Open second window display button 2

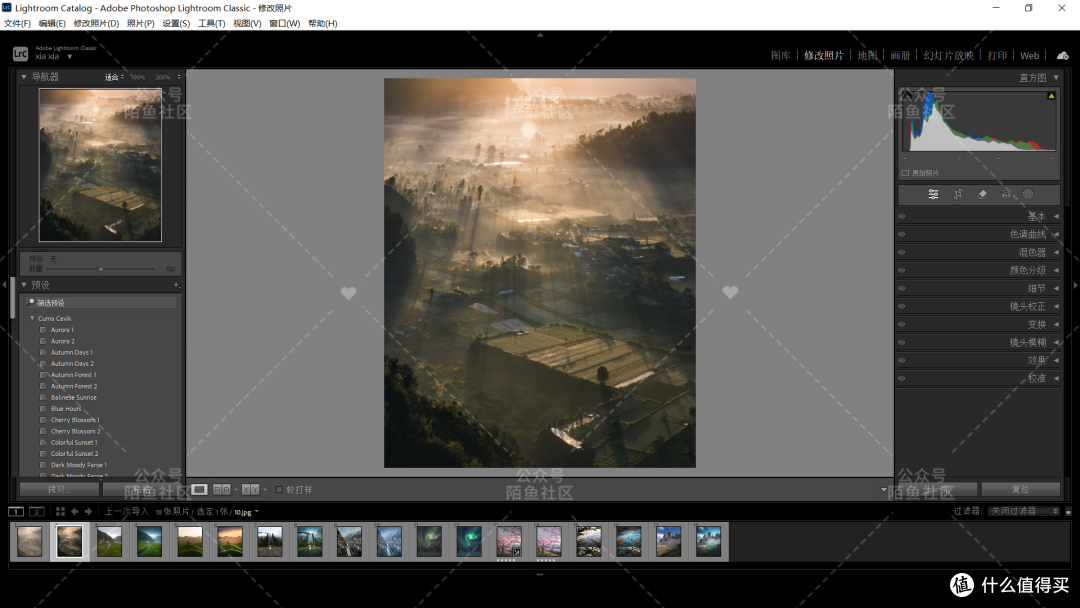click(37, 512)
